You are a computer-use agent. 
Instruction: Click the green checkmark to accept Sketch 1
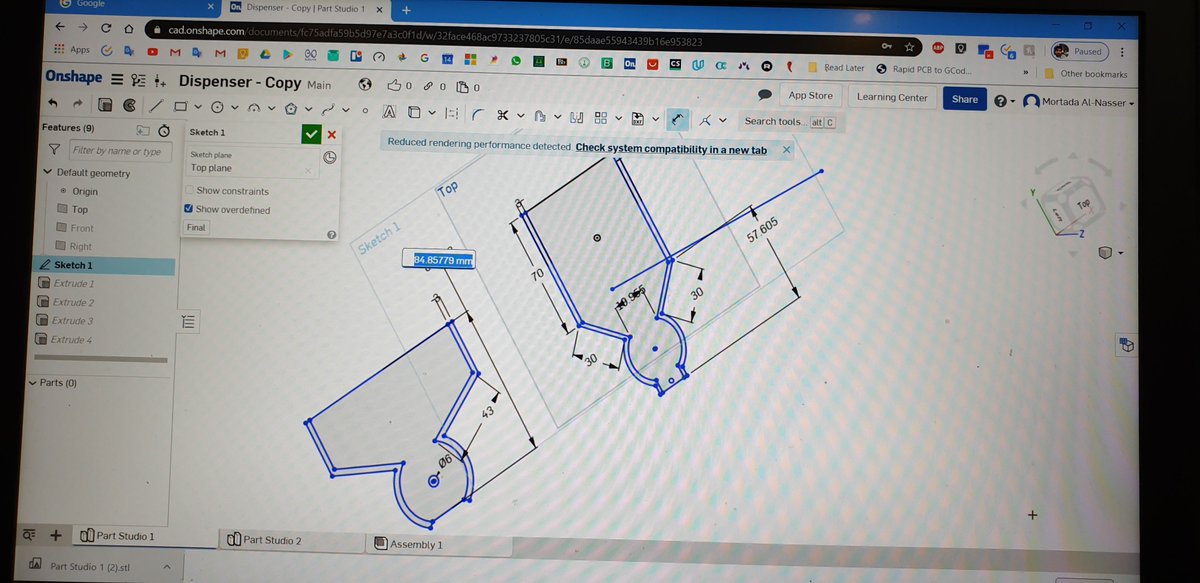[310, 134]
